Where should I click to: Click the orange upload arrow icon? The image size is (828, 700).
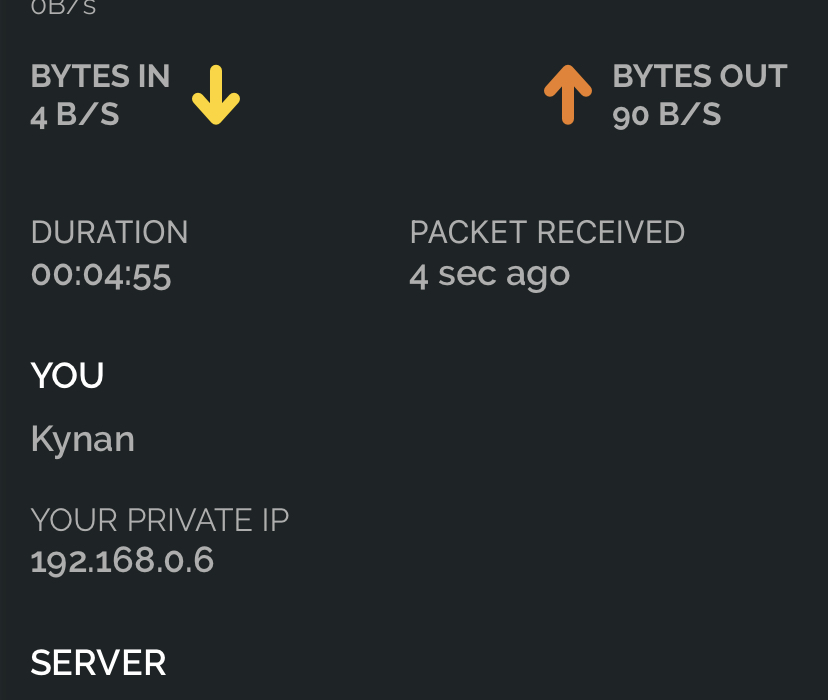tap(567, 95)
